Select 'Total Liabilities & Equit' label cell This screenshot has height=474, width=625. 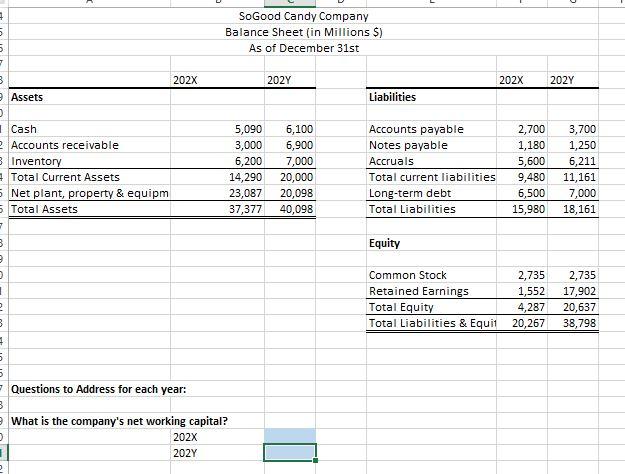click(x=432, y=323)
